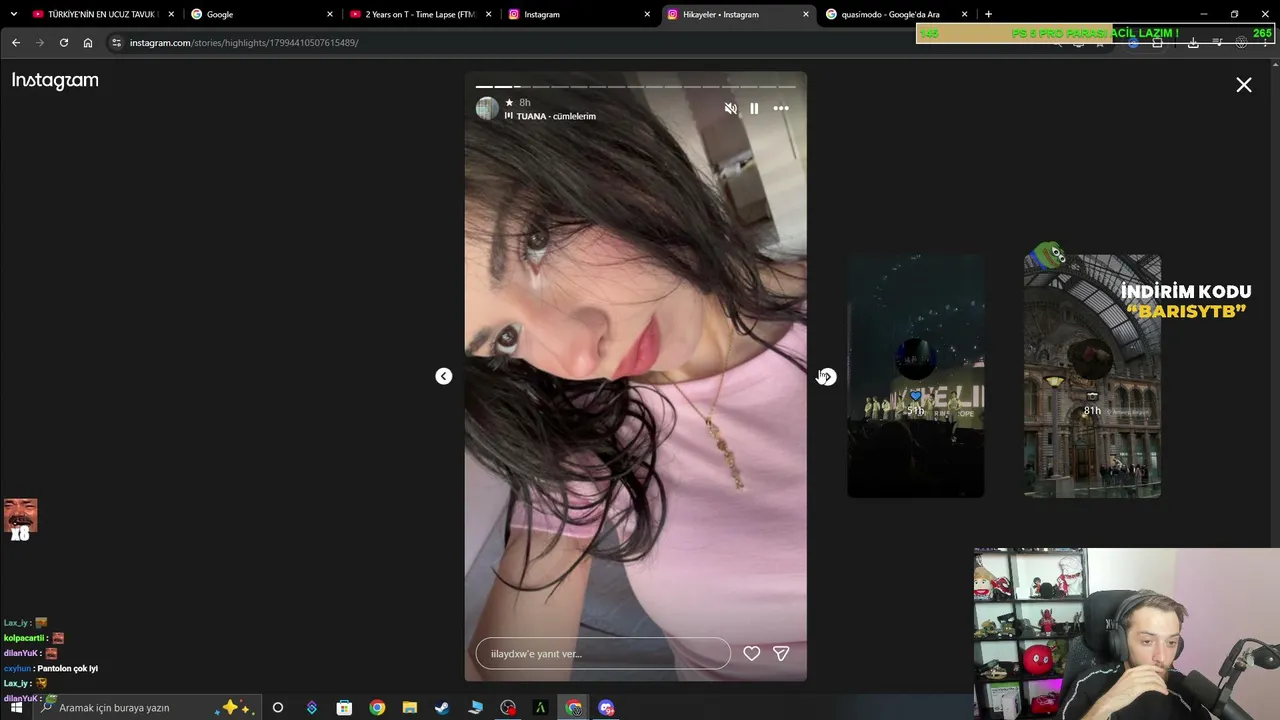Open Cortana circle on the taskbar
The image size is (1280, 720).
coord(278,708)
